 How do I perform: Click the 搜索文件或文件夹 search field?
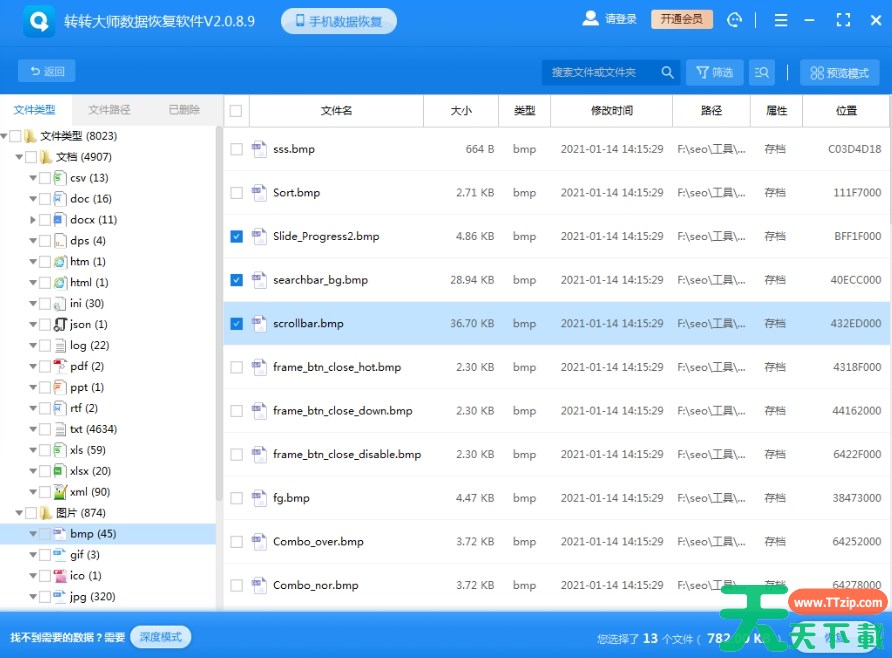[600, 72]
